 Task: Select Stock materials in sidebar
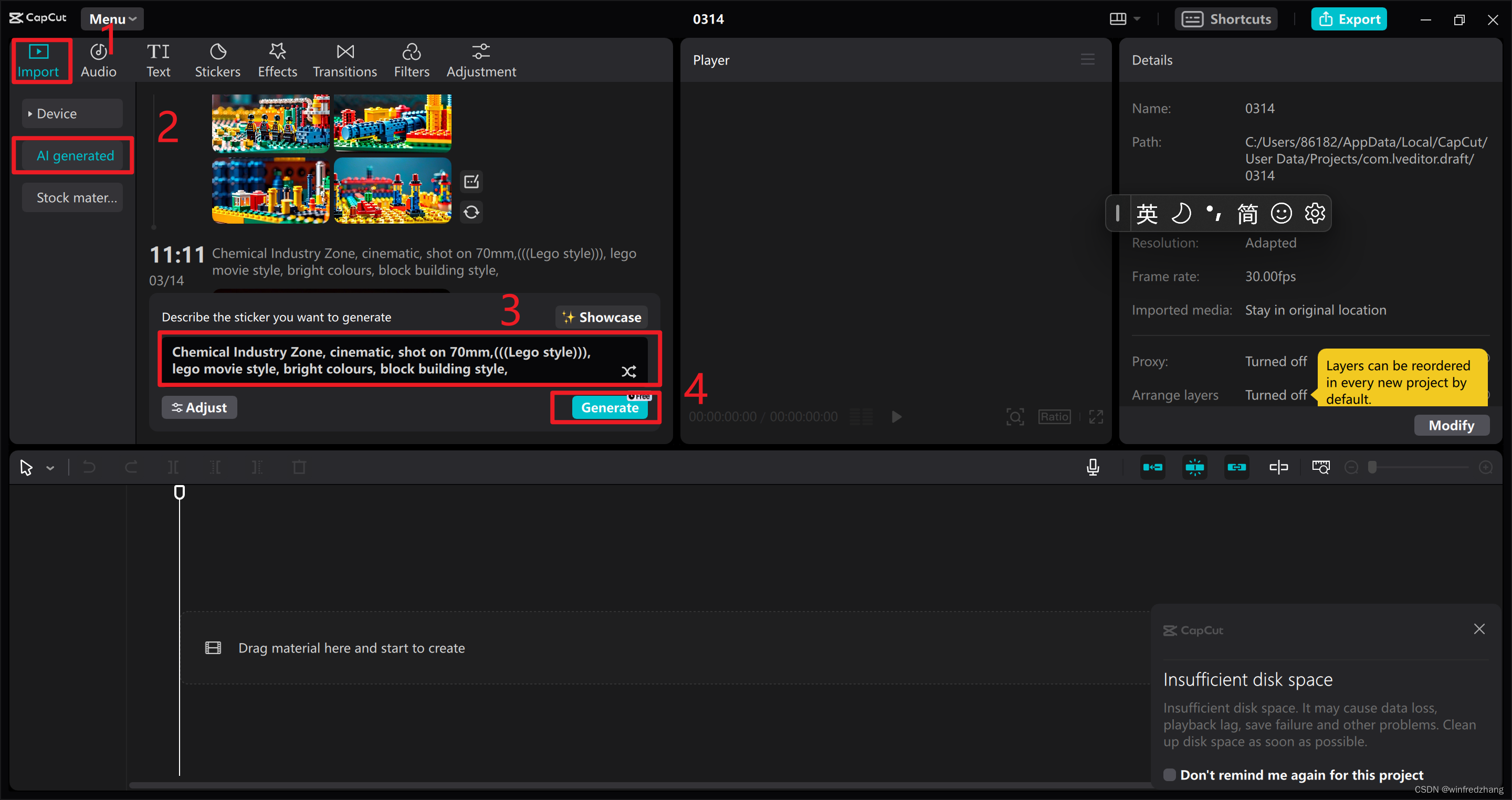click(76, 198)
